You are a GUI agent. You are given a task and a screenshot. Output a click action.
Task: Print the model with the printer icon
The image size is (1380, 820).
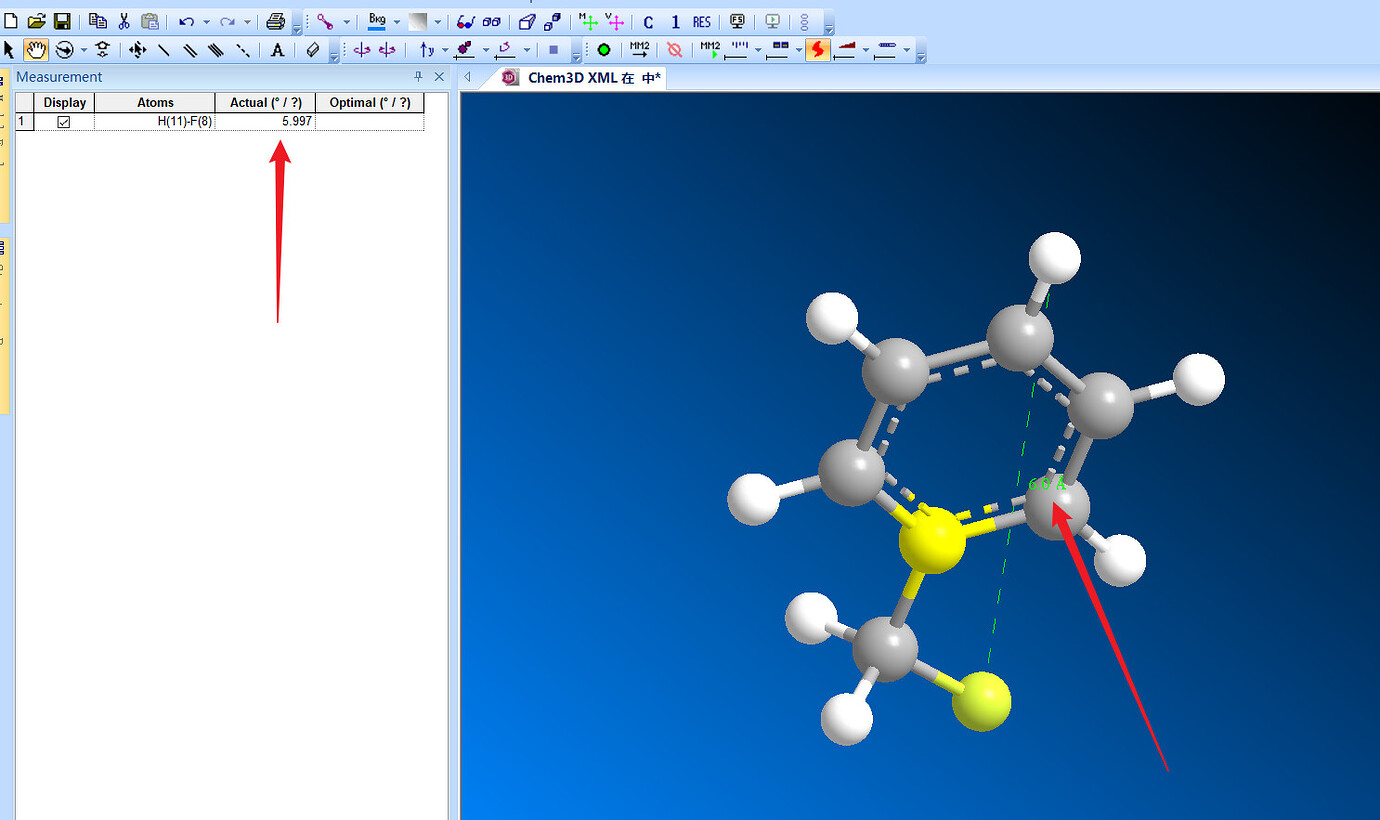(x=276, y=21)
